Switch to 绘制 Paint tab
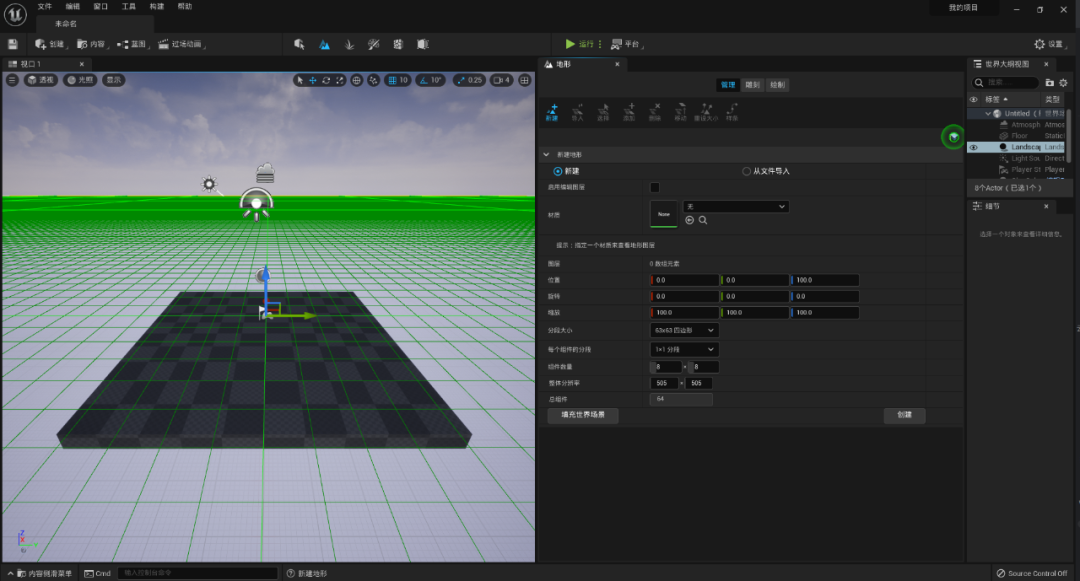 (777, 85)
